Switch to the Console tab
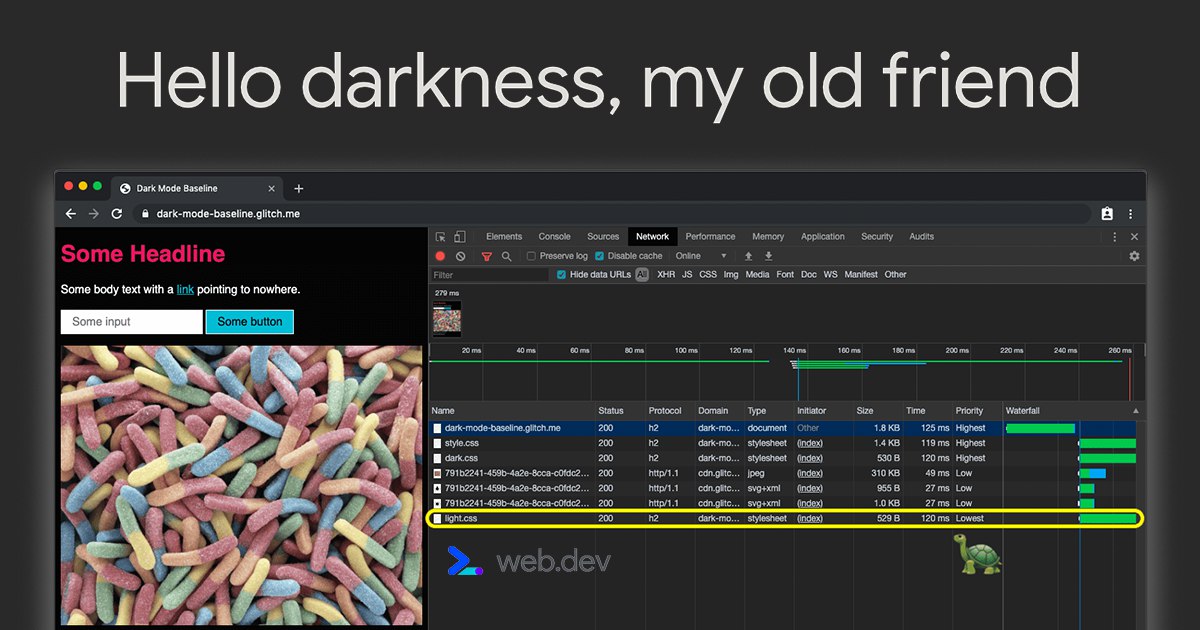Image resolution: width=1200 pixels, height=630 pixels. point(554,237)
